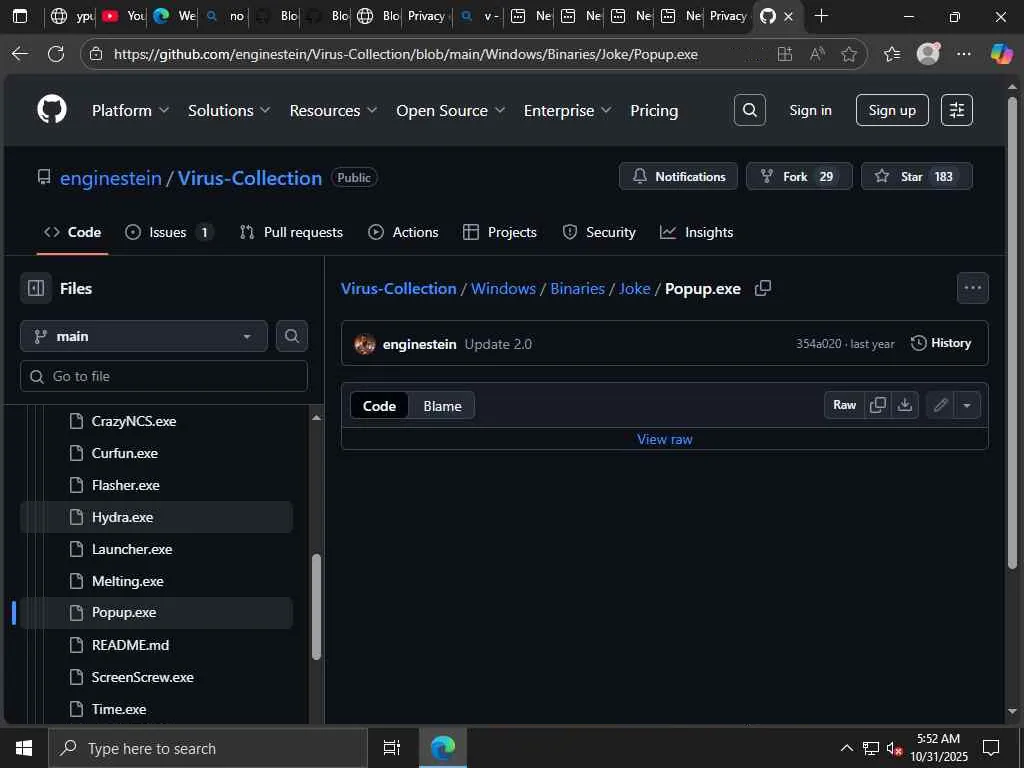
Task: Open the Windows notification center
Action: [x=991, y=748]
